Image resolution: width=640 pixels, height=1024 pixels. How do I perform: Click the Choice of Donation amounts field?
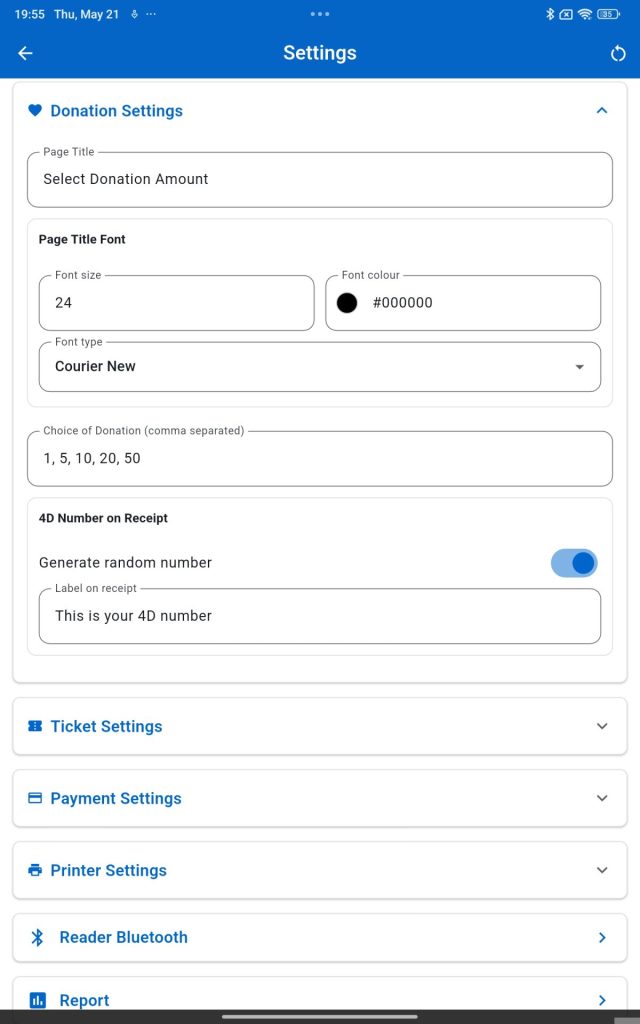pos(320,458)
